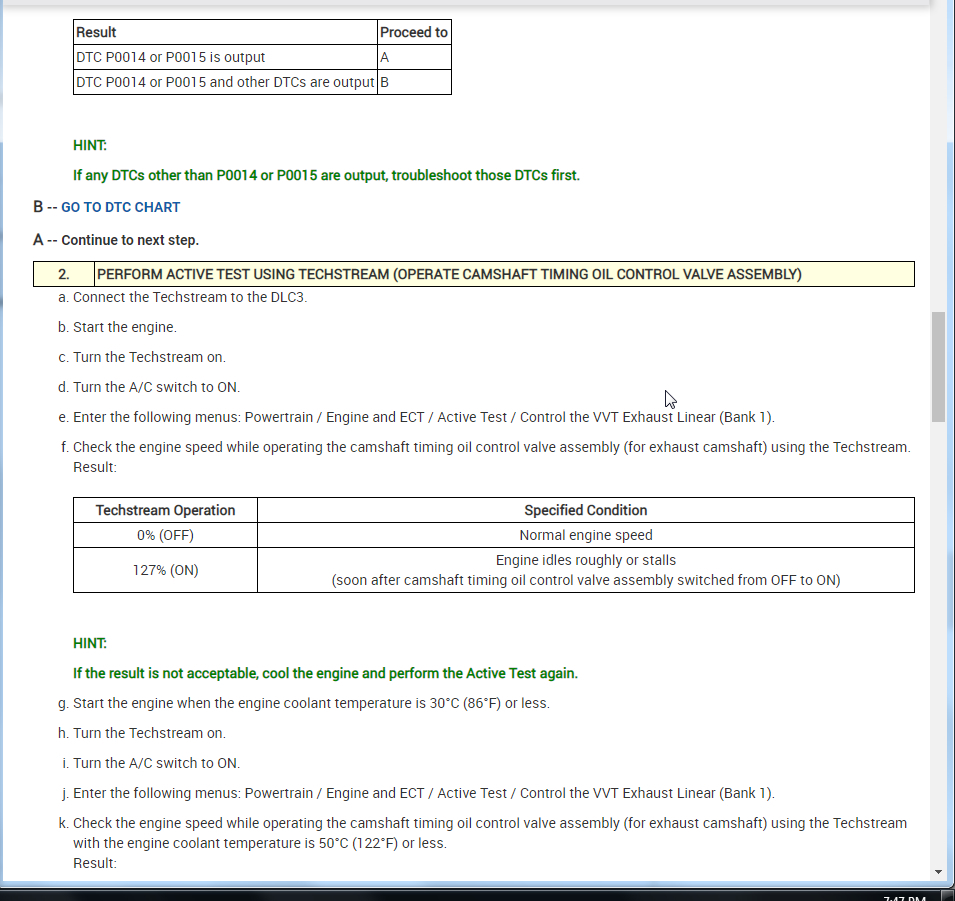Select the 'Proceed to' table header
This screenshot has height=901, width=955.
[x=414, y=32]
